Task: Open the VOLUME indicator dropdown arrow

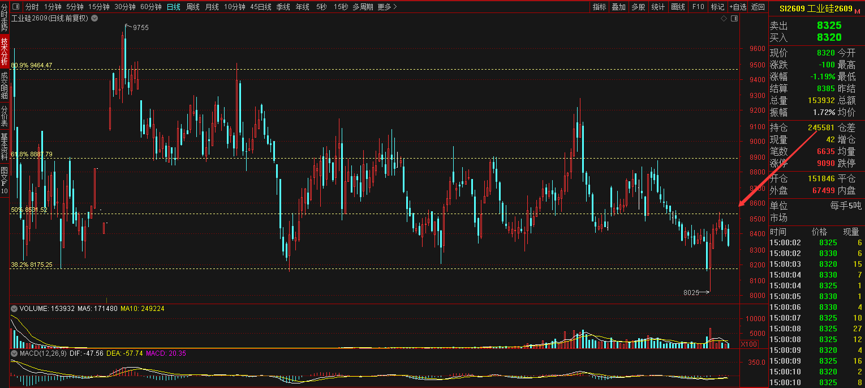Action: (x=15, y=309)
